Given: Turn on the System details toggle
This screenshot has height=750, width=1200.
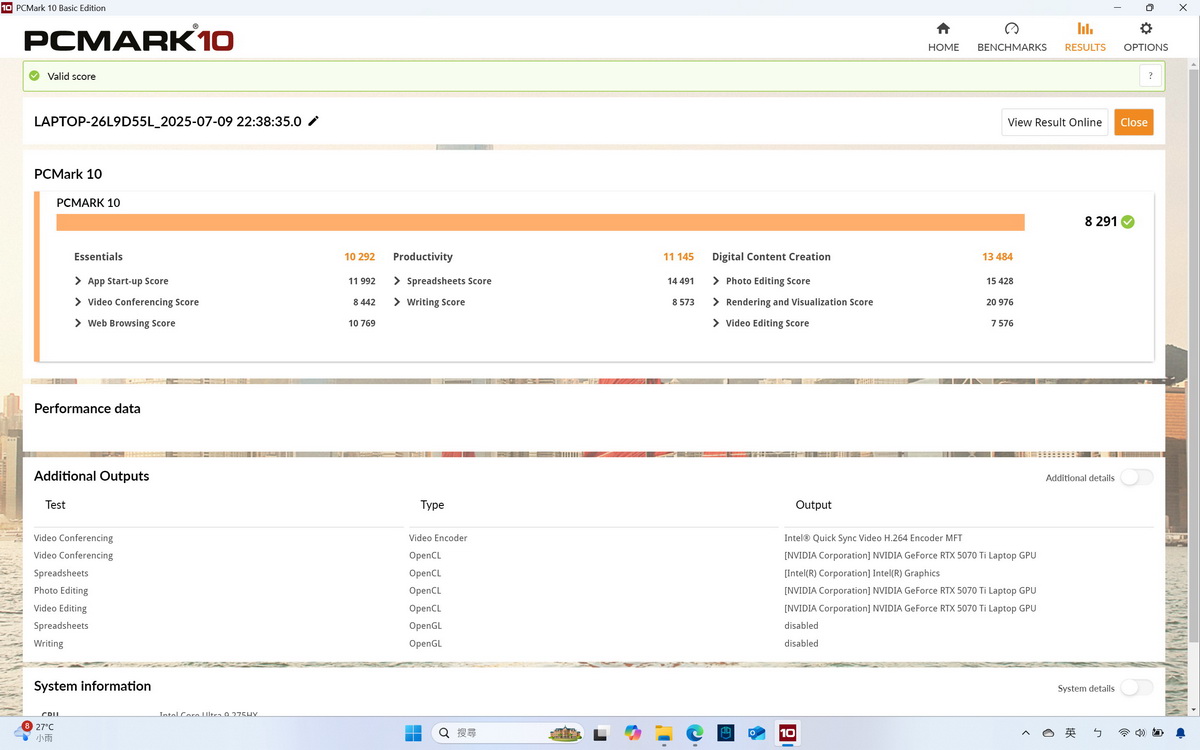Looking at the screenshot, I should pos(1136,688).
